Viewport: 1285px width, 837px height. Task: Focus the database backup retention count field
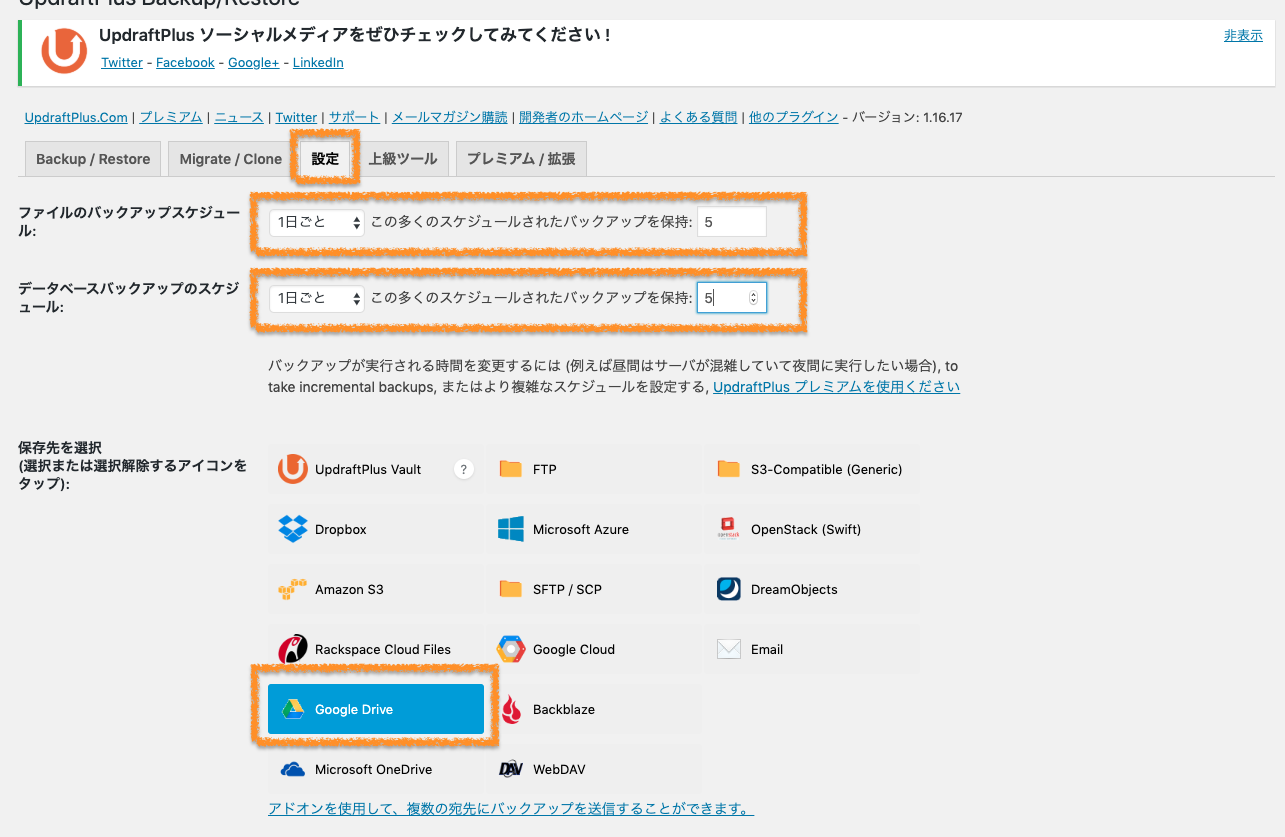[x=732, y=298]
